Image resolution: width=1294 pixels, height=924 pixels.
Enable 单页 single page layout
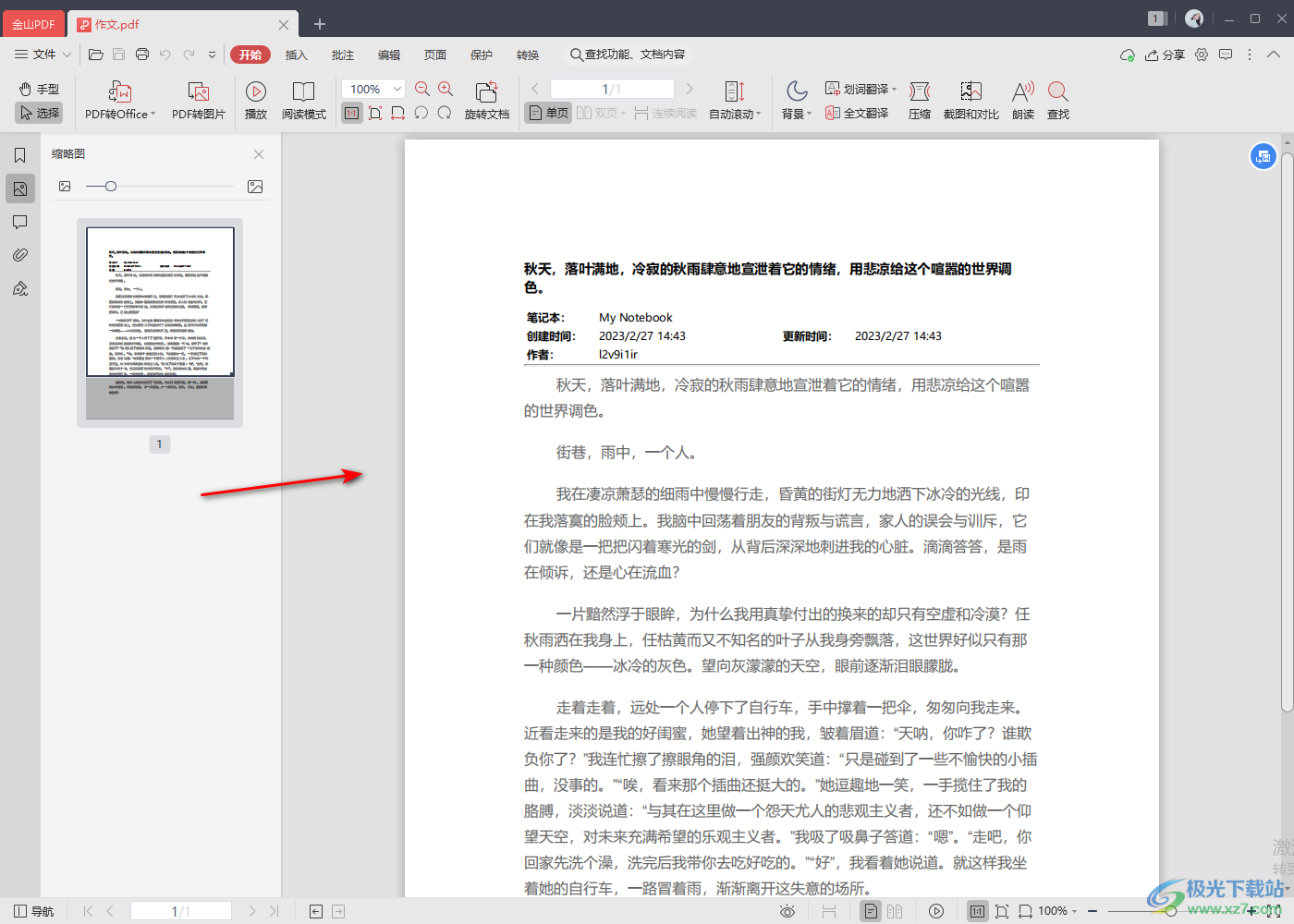(548, 113)
